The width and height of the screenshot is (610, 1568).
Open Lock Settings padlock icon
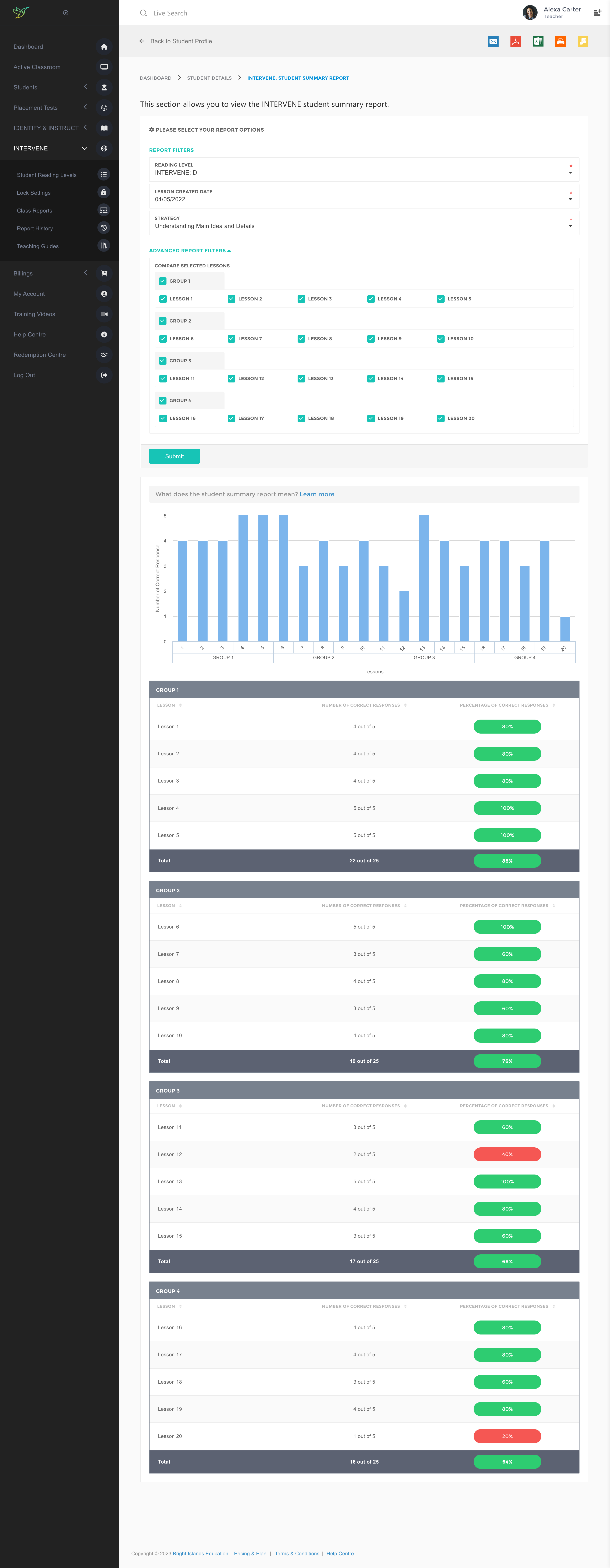tap(104, 192)
